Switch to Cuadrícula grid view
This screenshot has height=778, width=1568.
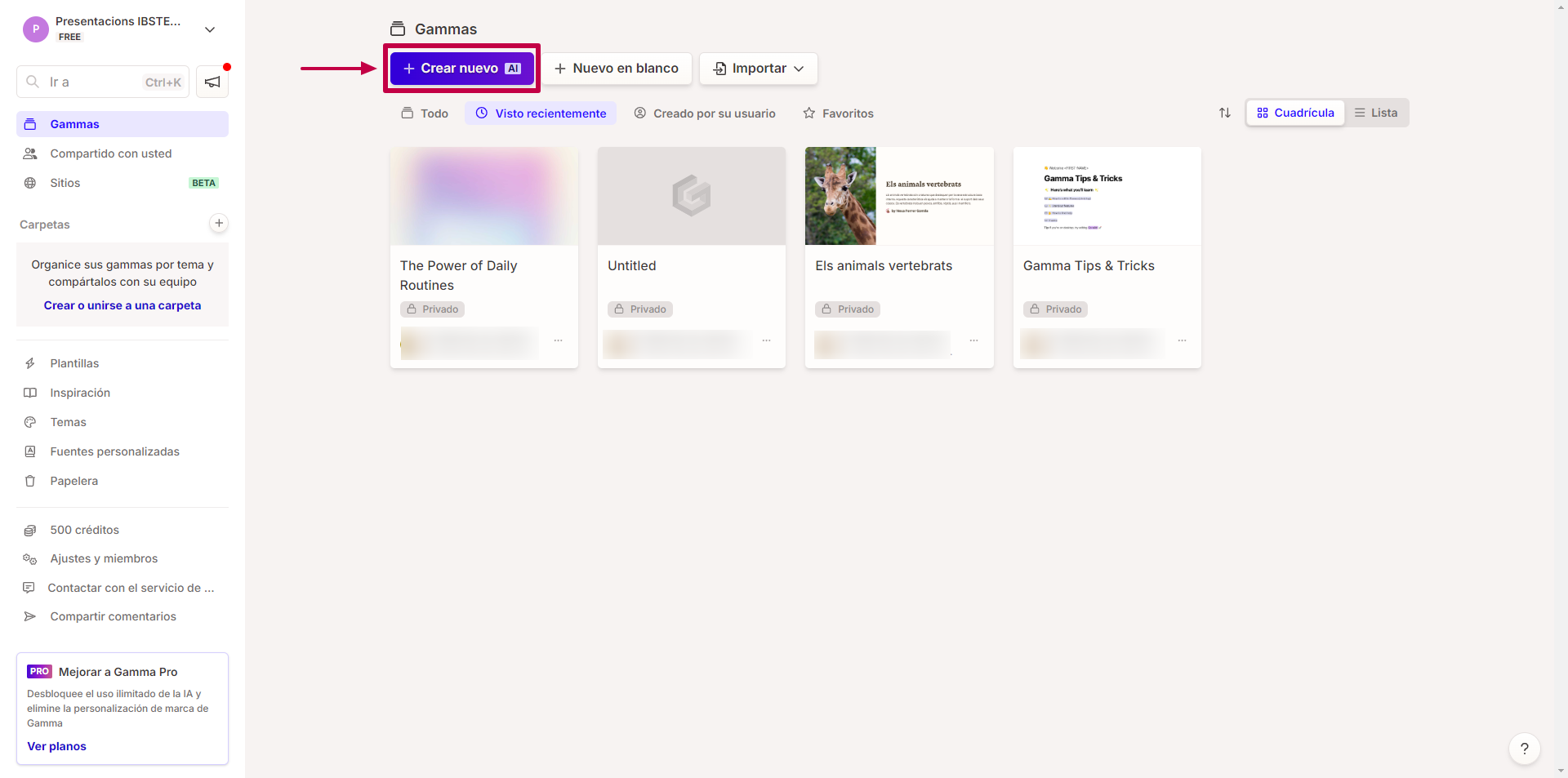click(x=1295, y=113)
